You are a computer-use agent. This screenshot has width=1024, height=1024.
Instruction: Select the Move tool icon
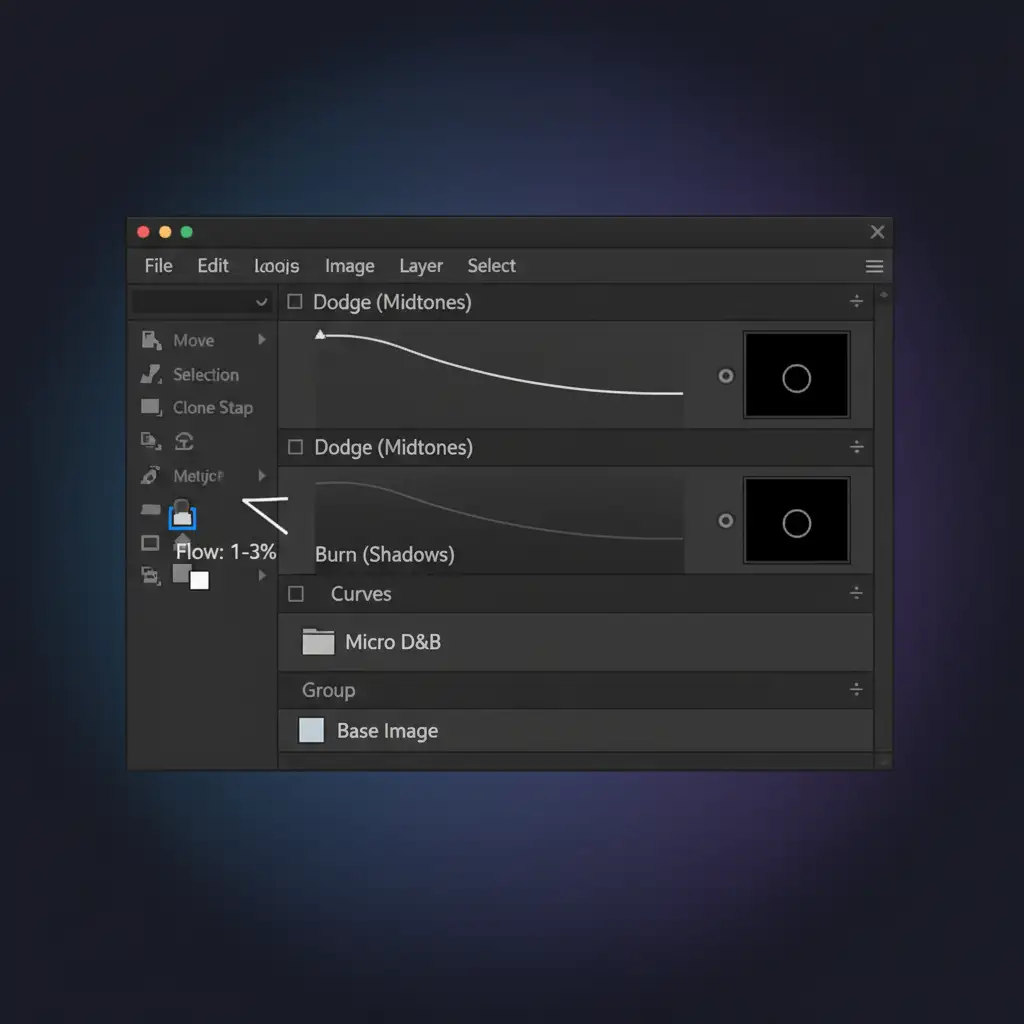pyautogui.click(x=151, y=341)
